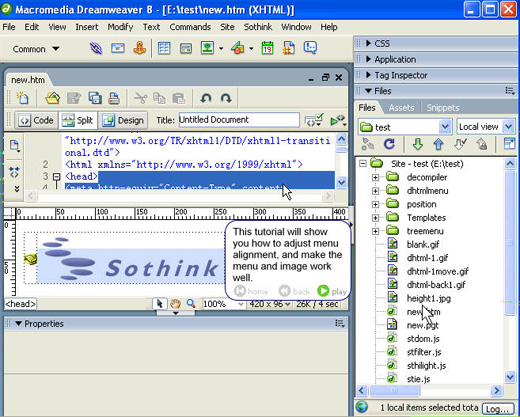Click the validate markup icon
520x417 pixels.
[x=314, y=120]
